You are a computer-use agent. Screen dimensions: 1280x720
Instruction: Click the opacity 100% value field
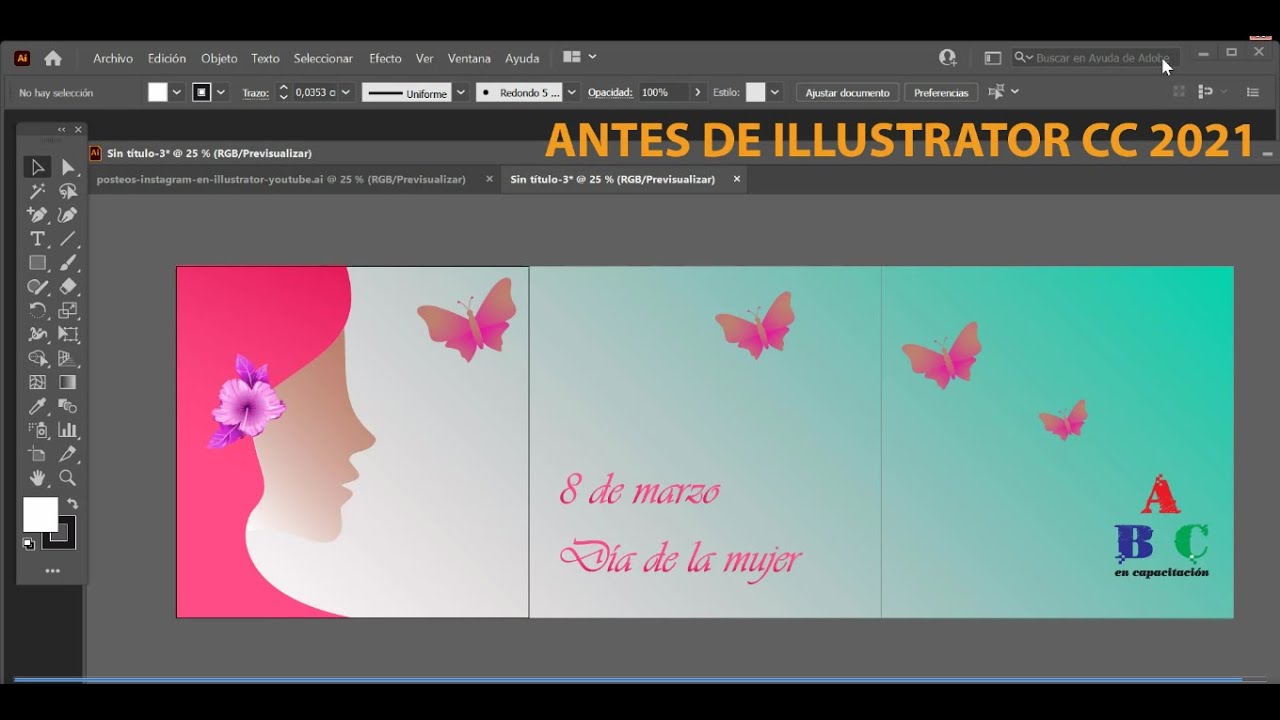(x=663, y=92)
